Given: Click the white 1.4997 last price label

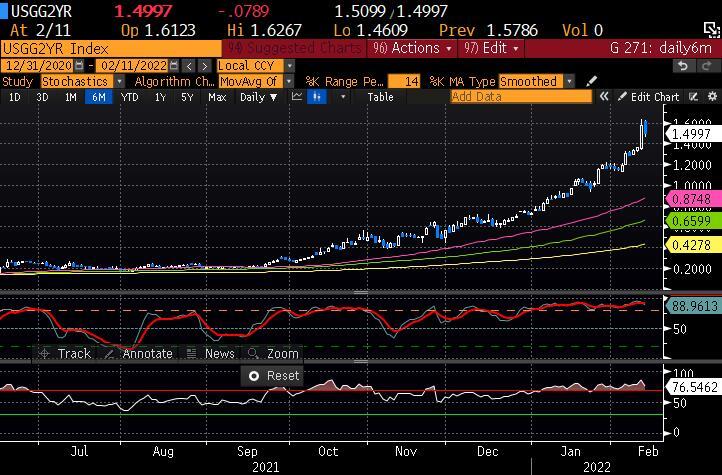Looking at the screenshot, I should [694, 134].
